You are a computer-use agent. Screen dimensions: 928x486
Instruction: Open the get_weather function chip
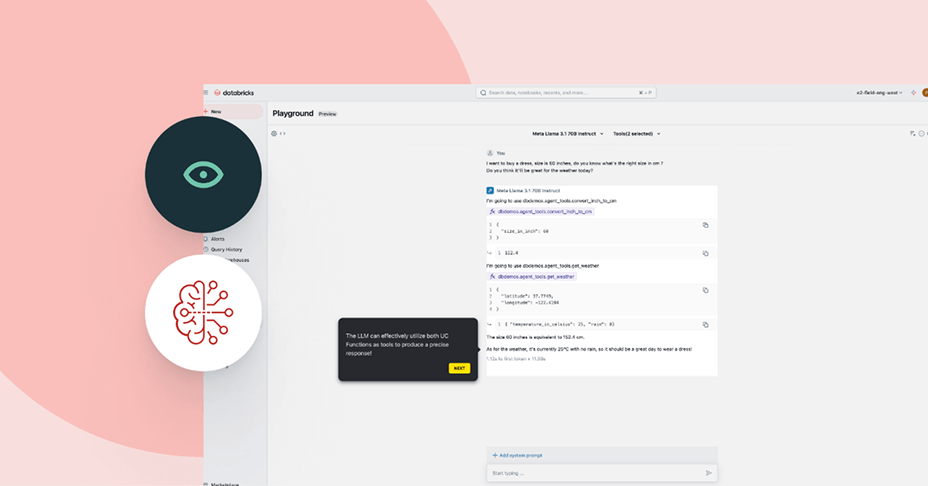[x=531, y=276]
